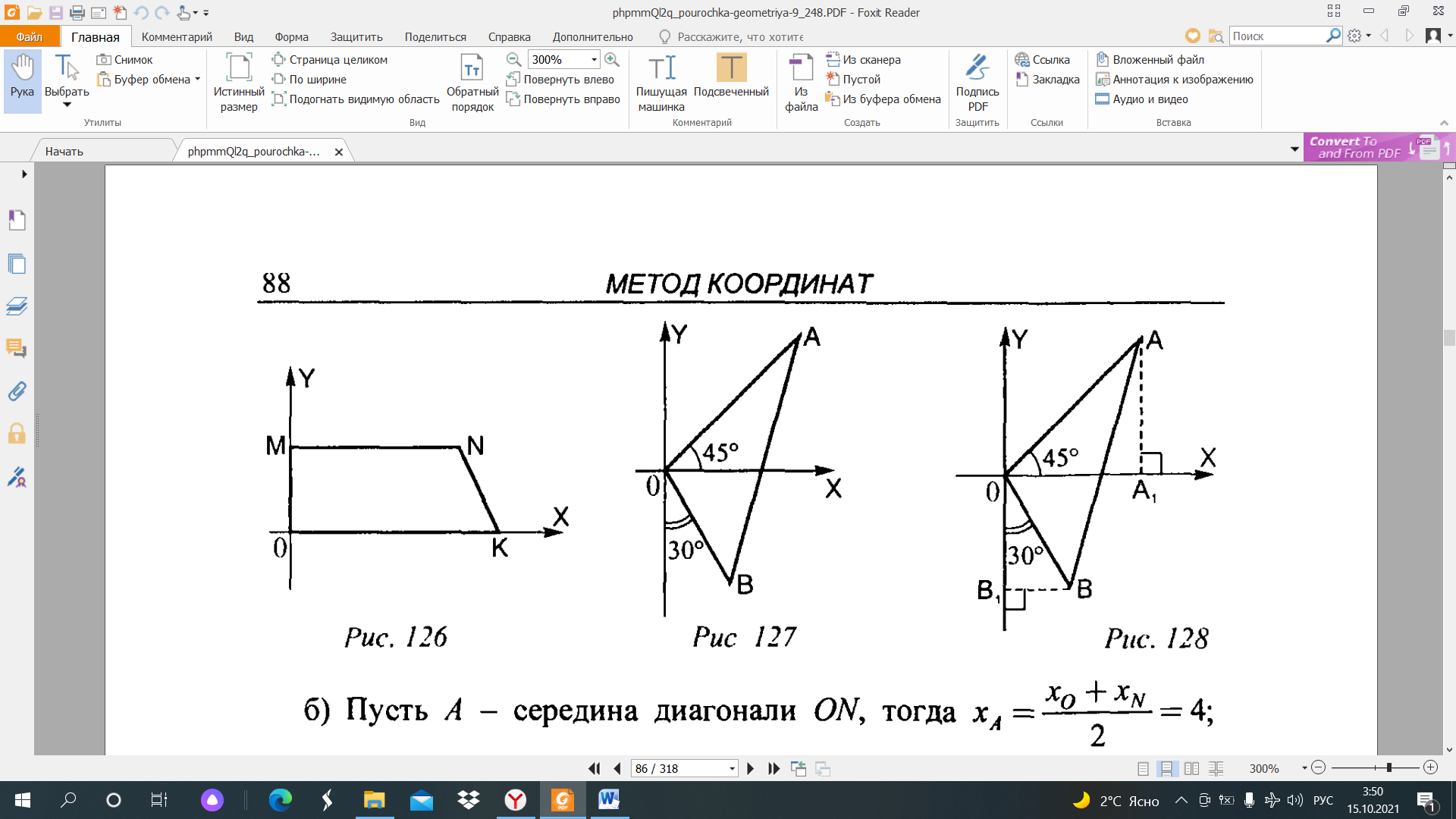Click the zoom out magnifier in ribbon

[x=513, y=59]
